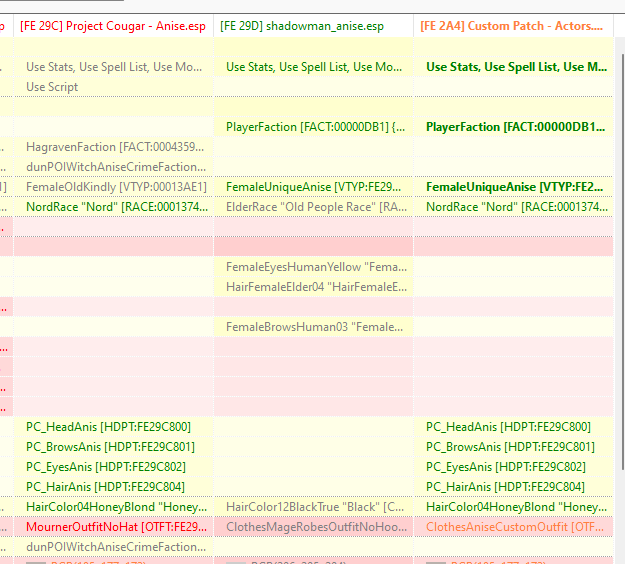
Task: Select the red MournerOutfitNoHat outfit cell
Action: pos(113,527)
